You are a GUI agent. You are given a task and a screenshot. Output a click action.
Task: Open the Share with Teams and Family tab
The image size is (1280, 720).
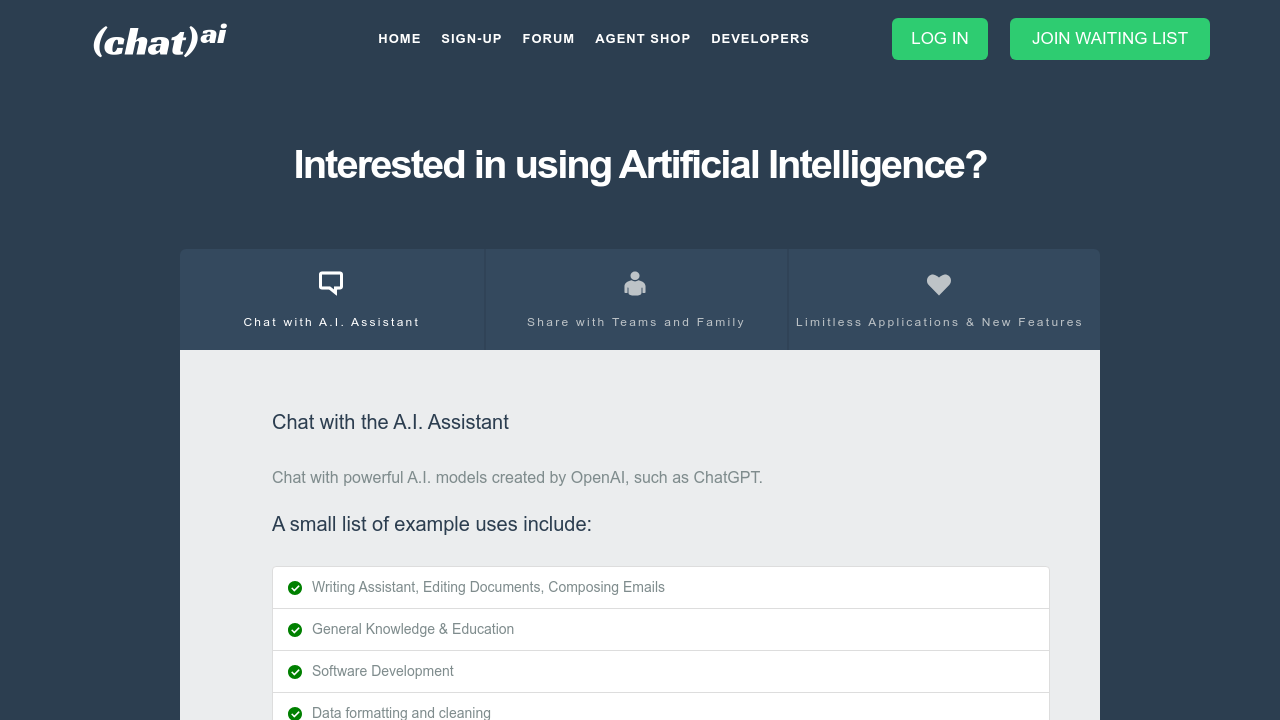pyautogui.click(x=635, y=299)
